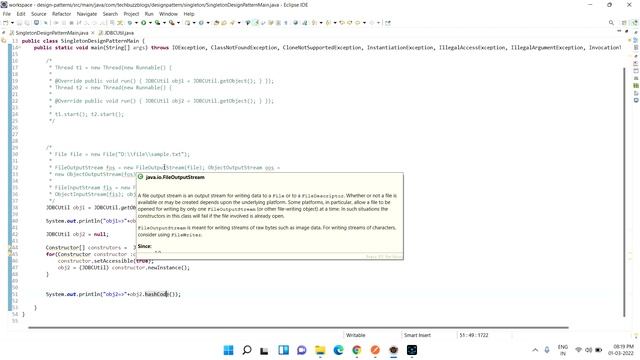640x360 pixels.
Task: Open the clock and date flyout
Action: (620, 350)
